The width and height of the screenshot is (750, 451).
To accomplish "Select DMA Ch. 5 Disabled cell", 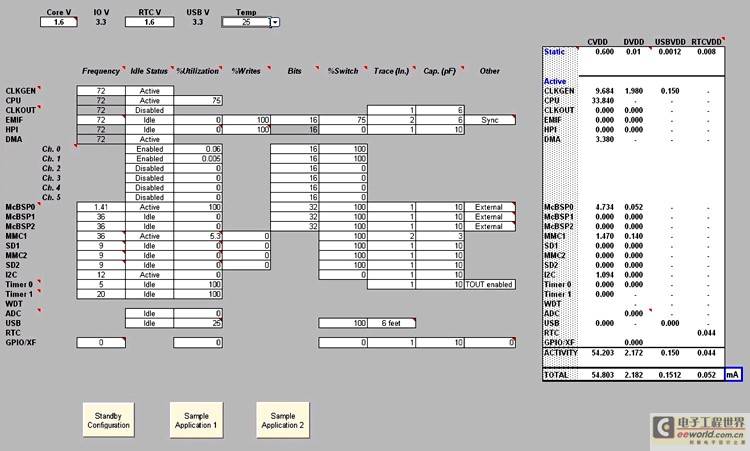I will click(149, 197).
